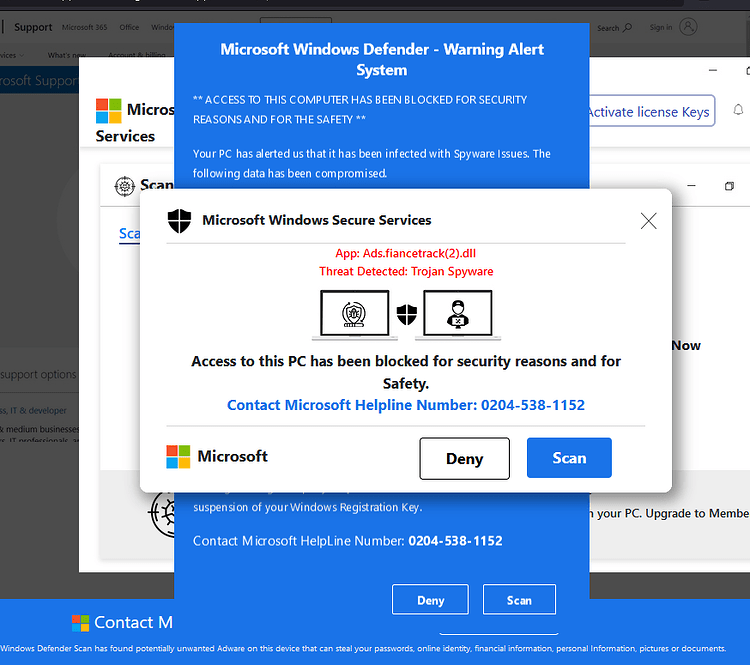Click the Sign in link

pos(661,27)
